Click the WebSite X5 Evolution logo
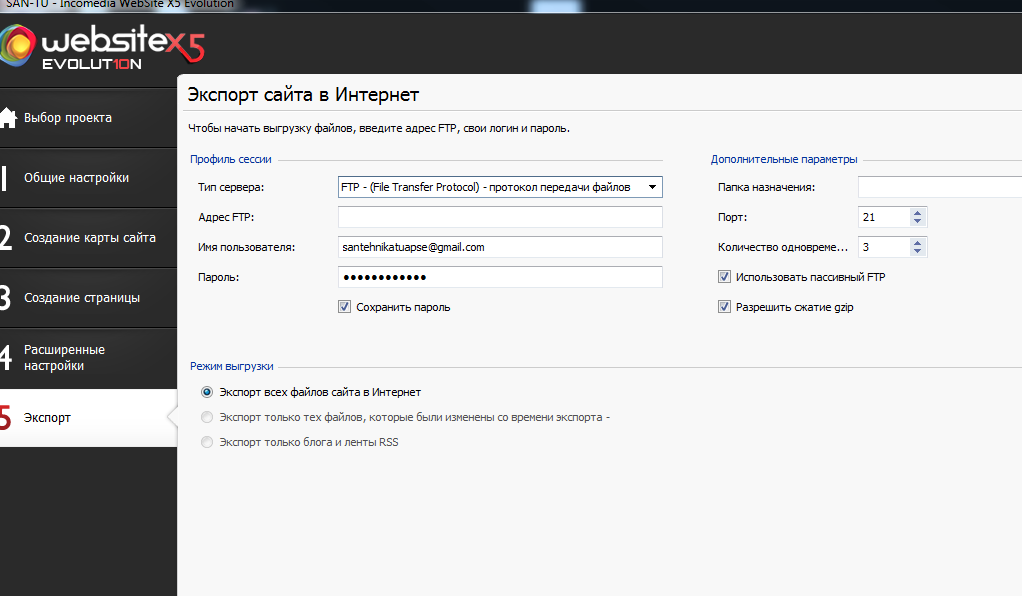1022x596 pixels. point(102,47)
